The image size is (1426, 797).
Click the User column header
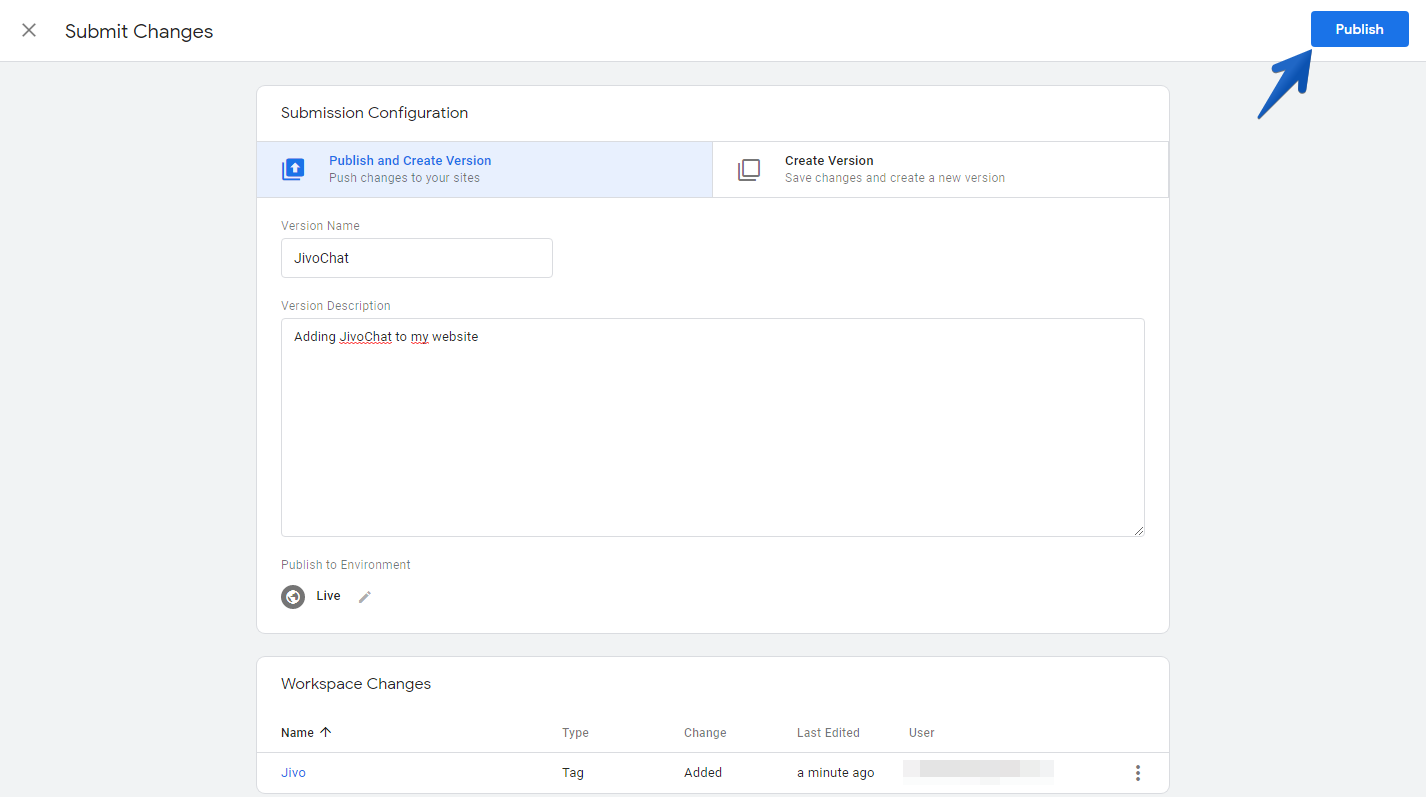click(x=922, y=733)
